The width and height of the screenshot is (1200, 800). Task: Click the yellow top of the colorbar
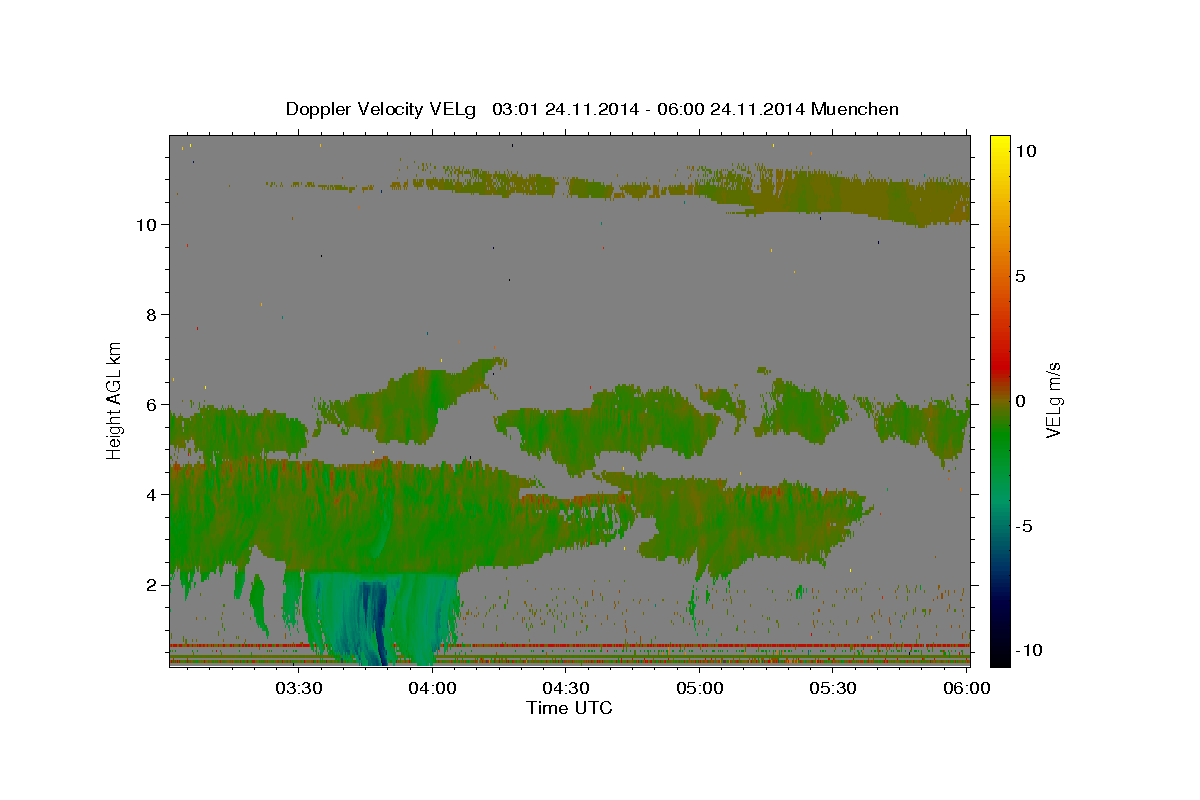(999, 145)
